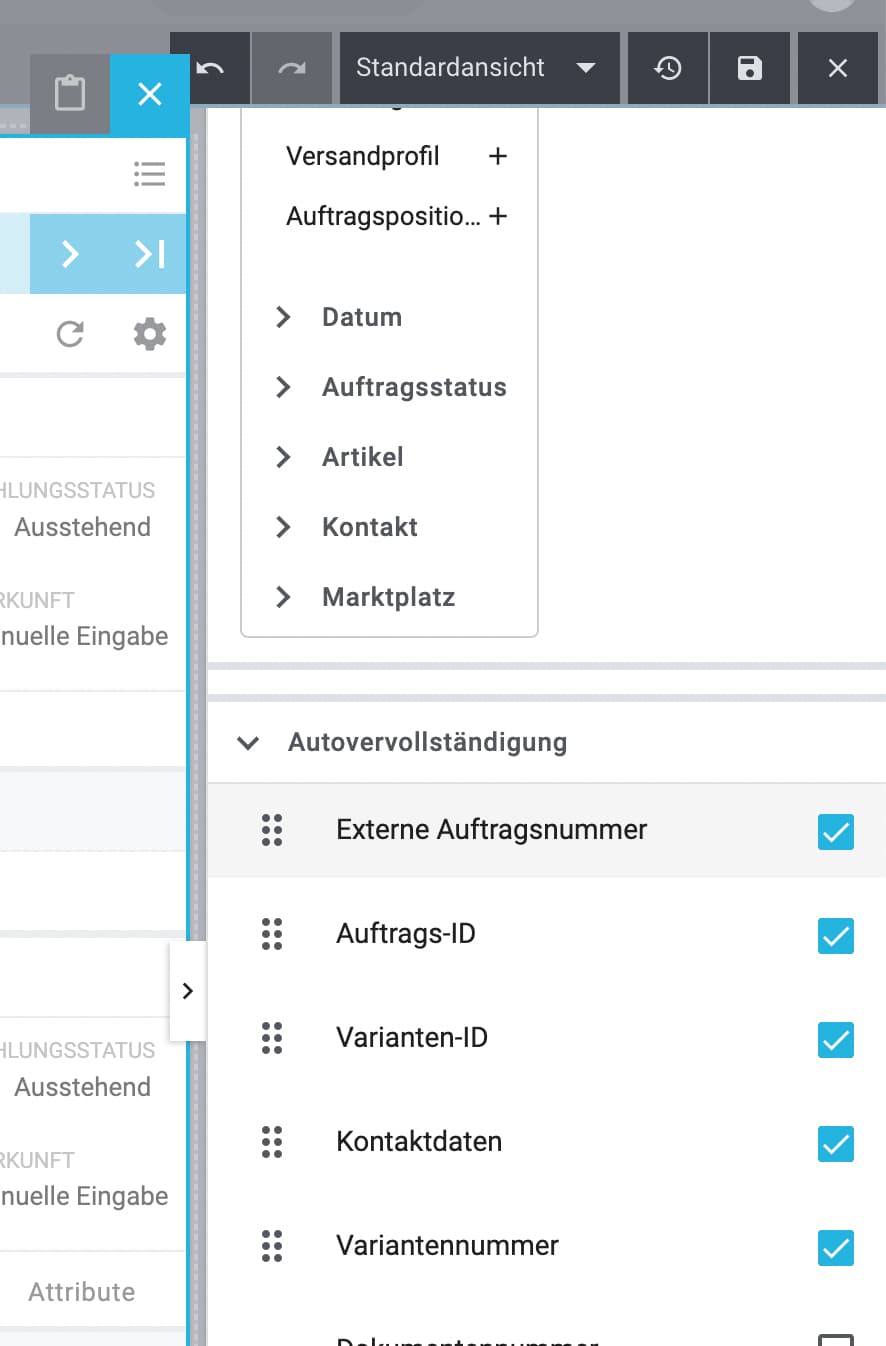Click the clipboard icon
Viewport: 886px width, 1346px height.
click(x=70, y=95)
